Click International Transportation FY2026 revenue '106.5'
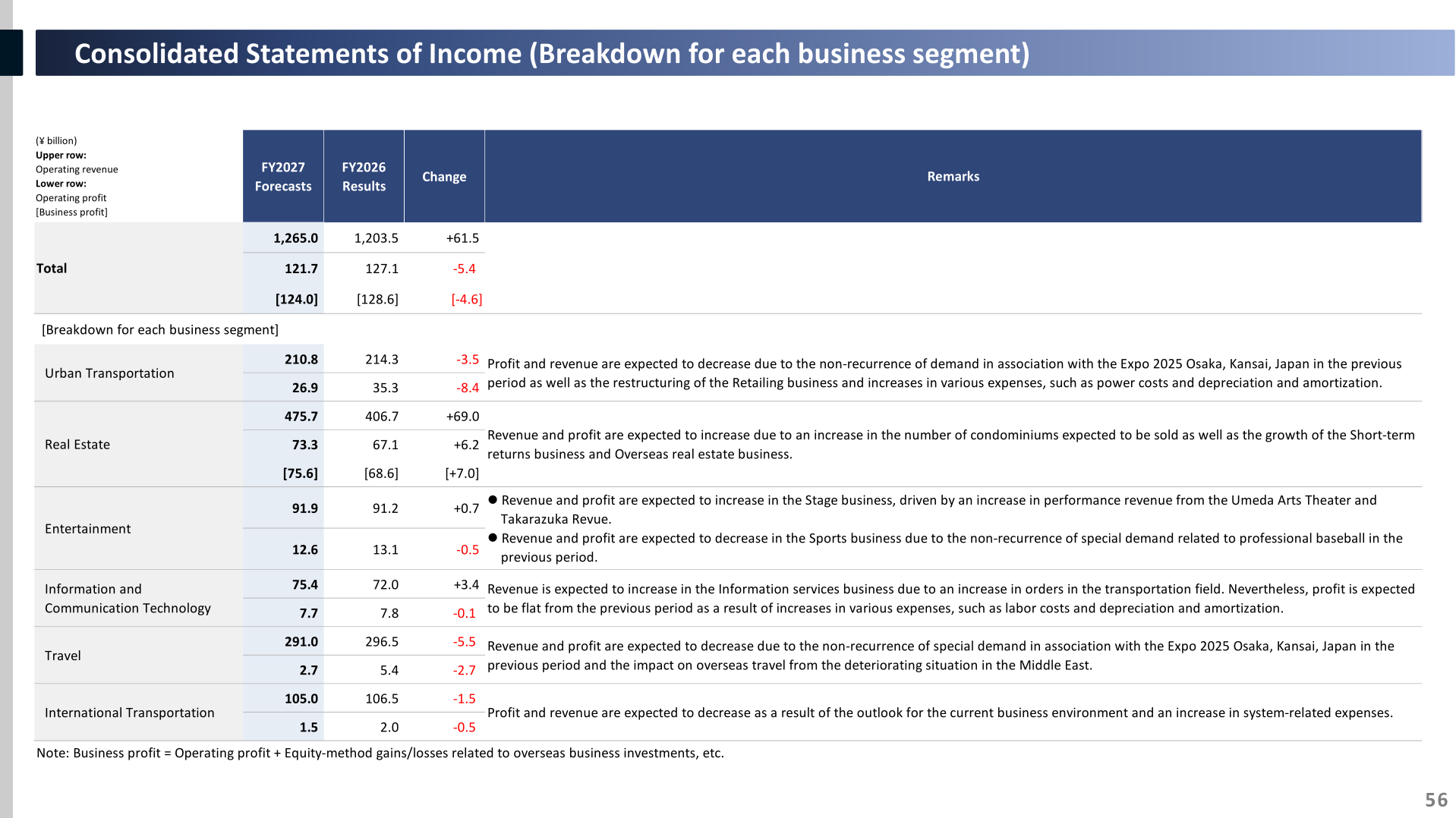 382,699
